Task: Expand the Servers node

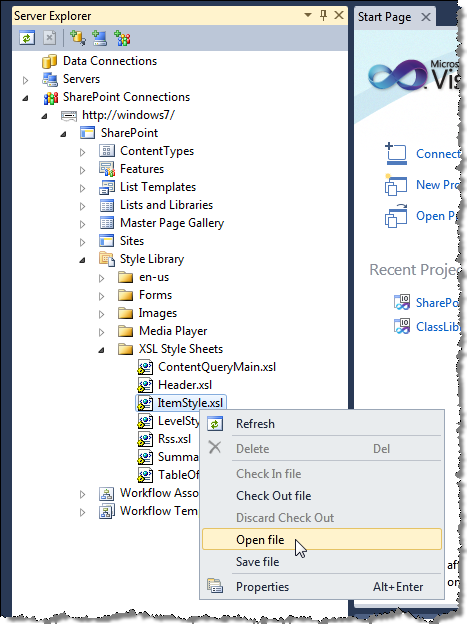Action: [25, 80]
